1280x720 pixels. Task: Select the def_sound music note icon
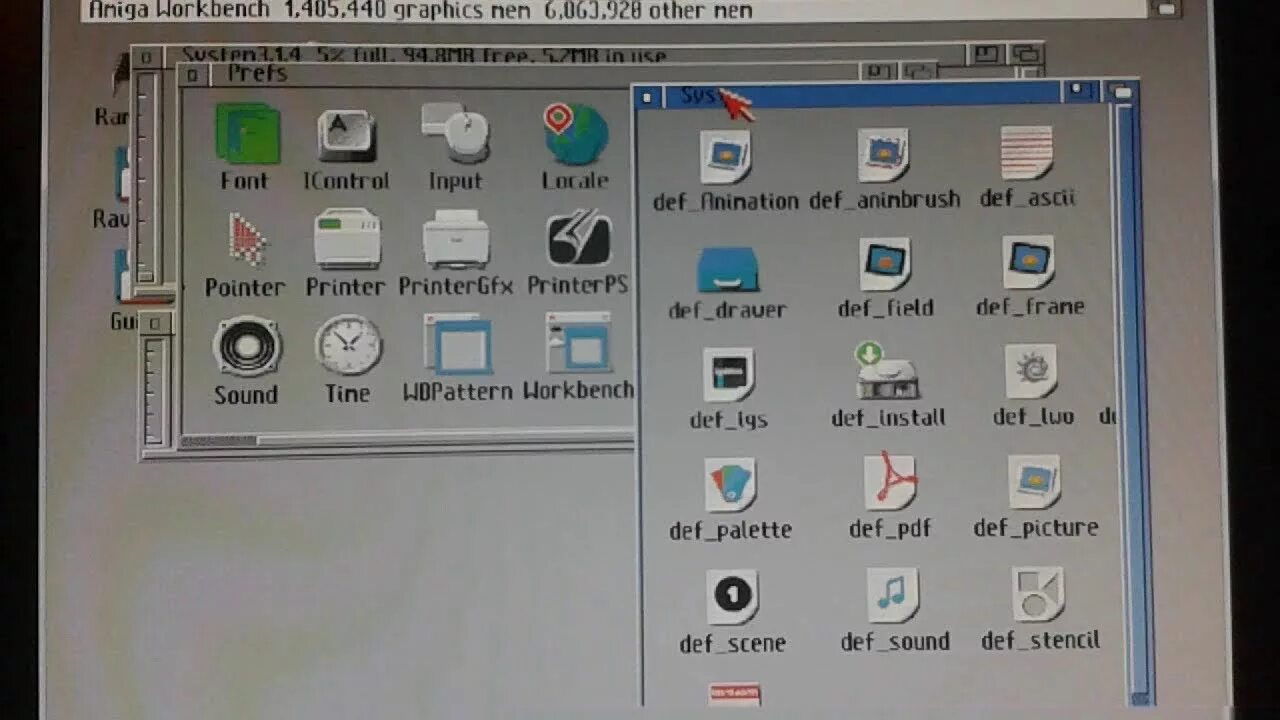point(893,595)
